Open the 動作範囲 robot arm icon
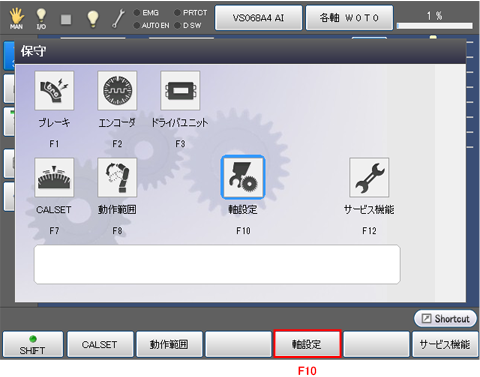Image resolution: width=480 pixels, height=377 pixels. pos(117,178)
